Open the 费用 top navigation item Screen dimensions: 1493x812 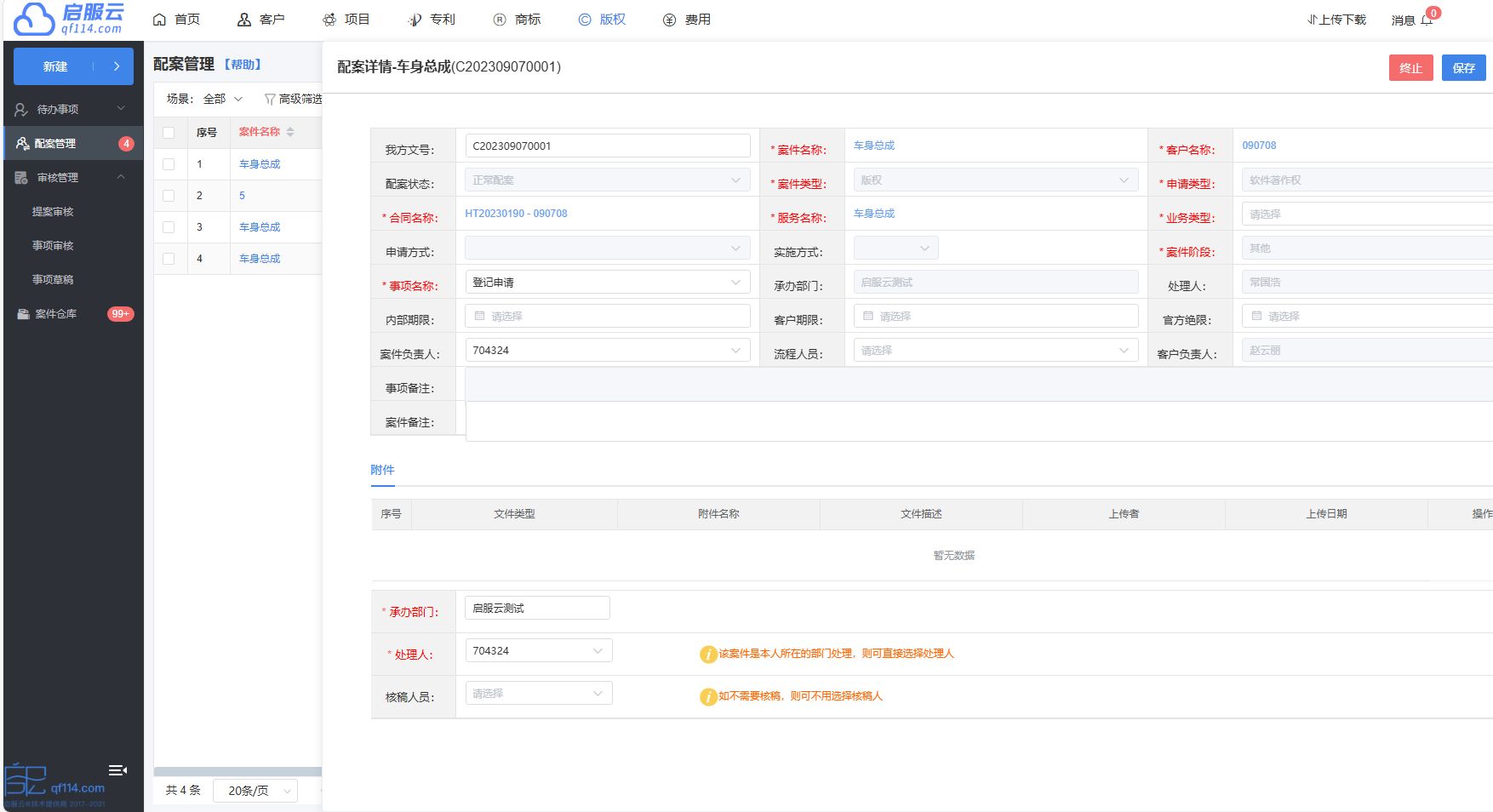(x=687, y=20)
